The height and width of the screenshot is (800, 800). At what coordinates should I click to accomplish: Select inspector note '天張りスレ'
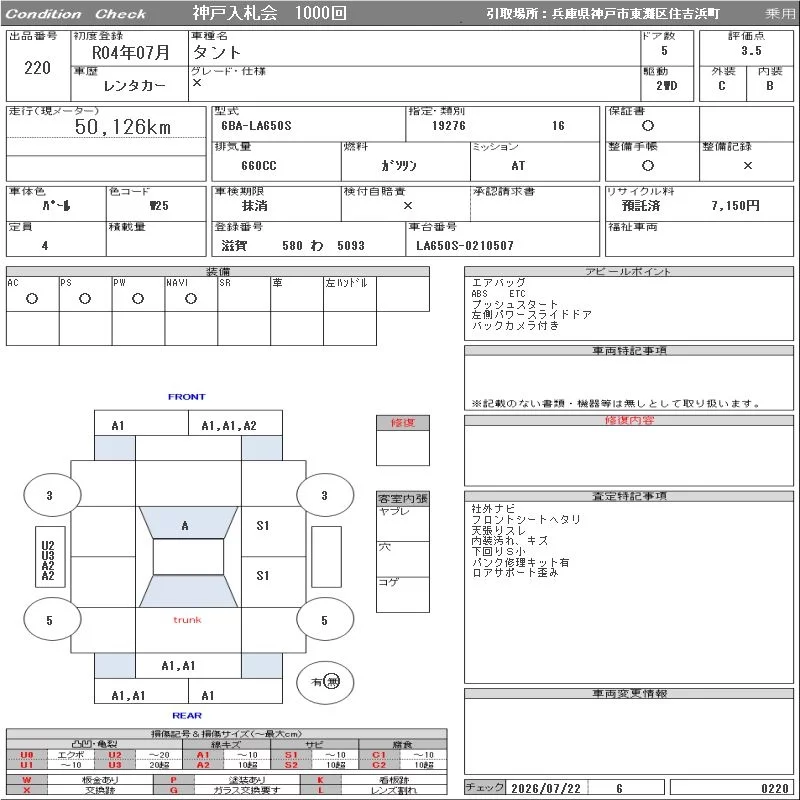[x=498, y=530]
